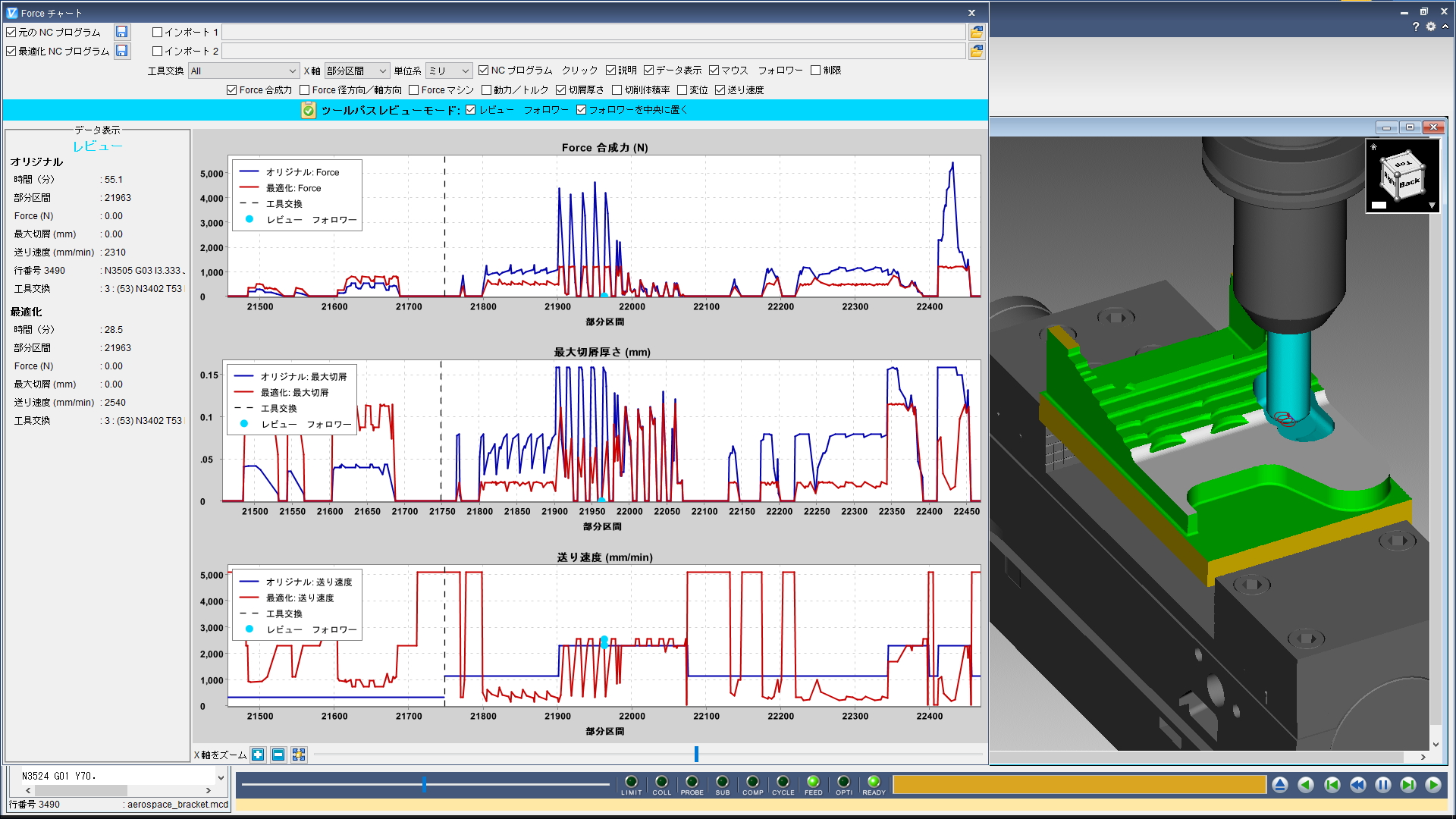Viewport: 1456px width, 819px height.
Task: Open folder browse icon for Import 1
Action: (x=977, y=32)
